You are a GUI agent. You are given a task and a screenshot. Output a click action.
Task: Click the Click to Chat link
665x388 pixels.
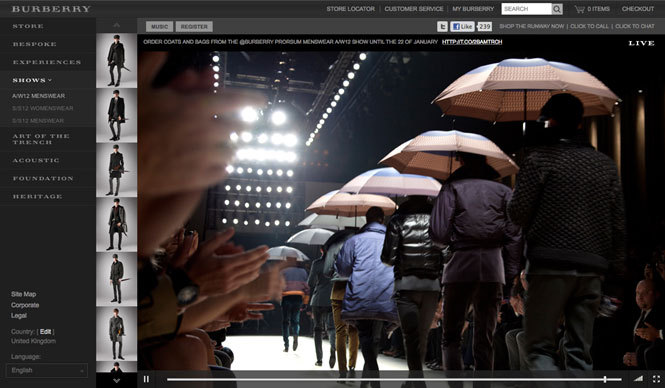(x=635, y=26)
